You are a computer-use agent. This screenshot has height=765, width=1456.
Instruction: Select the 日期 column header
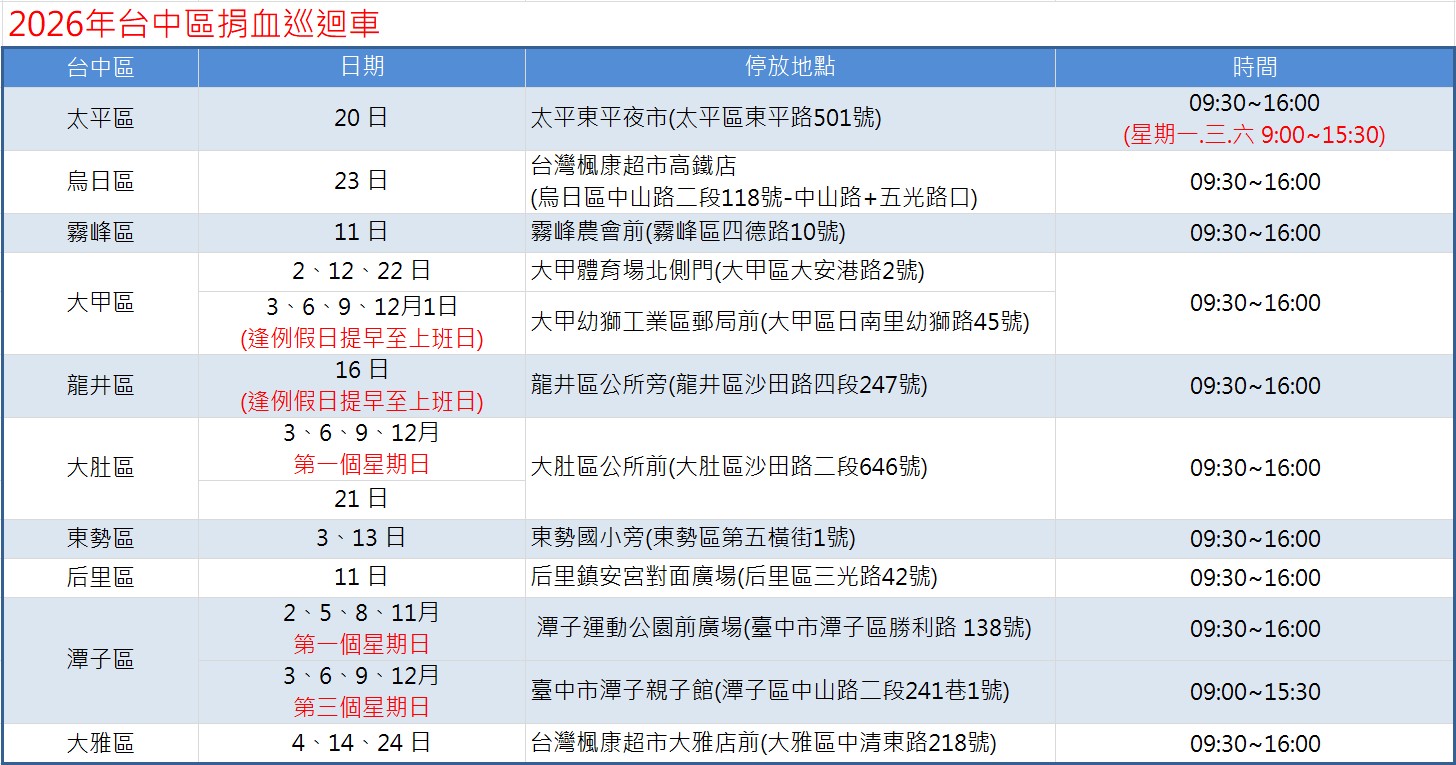[x=361, y=67]
